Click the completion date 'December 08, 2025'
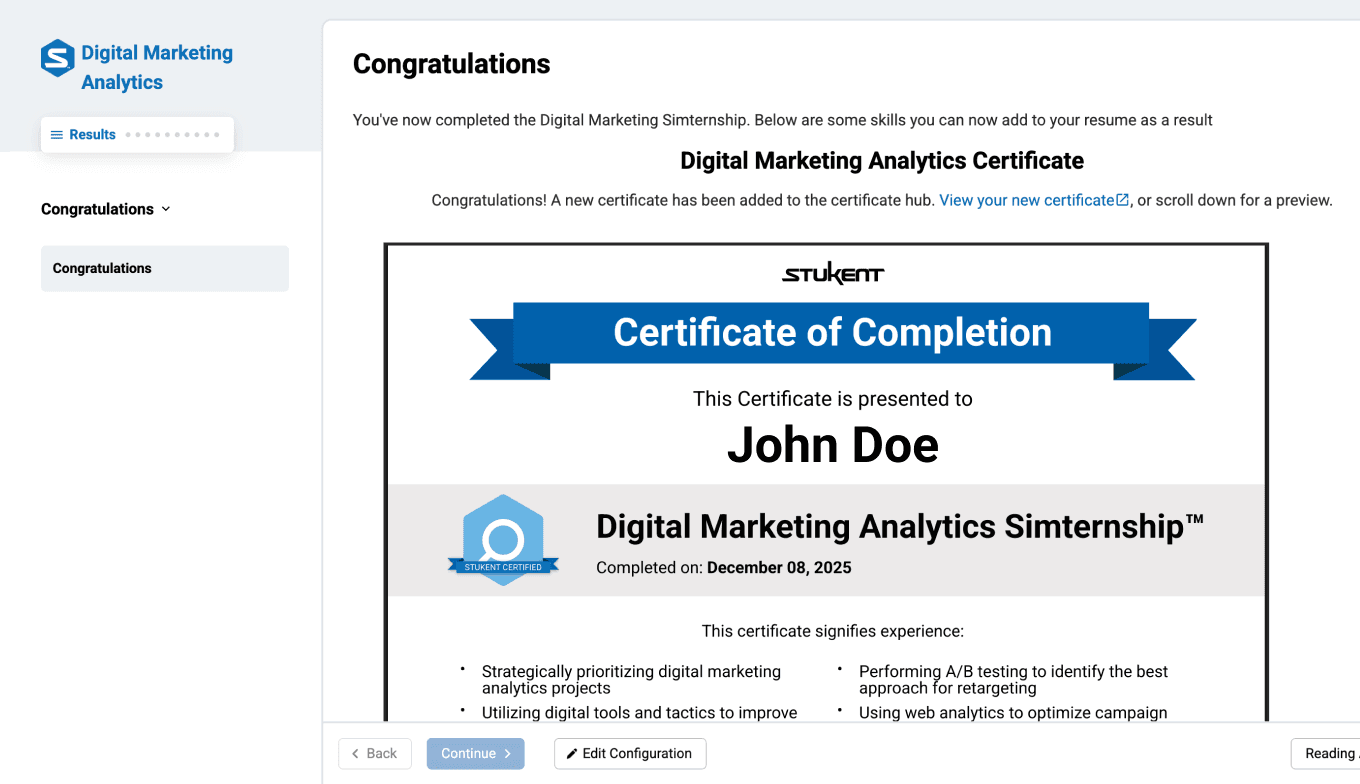1360x784 pixels. coord(779,568)
